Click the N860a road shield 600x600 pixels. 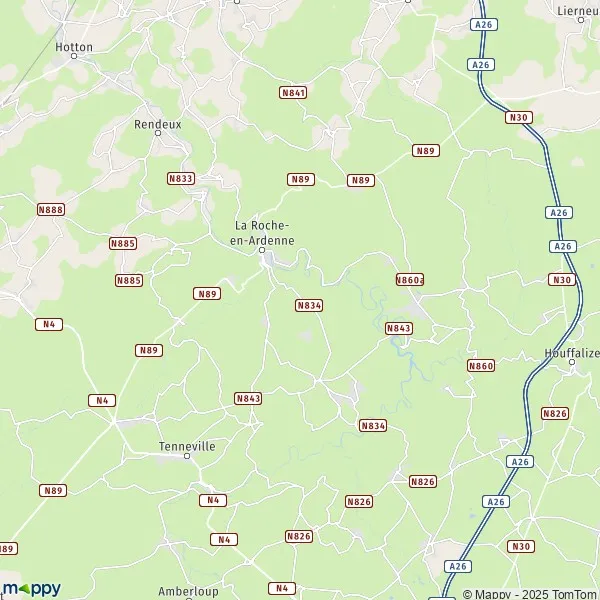410,280
